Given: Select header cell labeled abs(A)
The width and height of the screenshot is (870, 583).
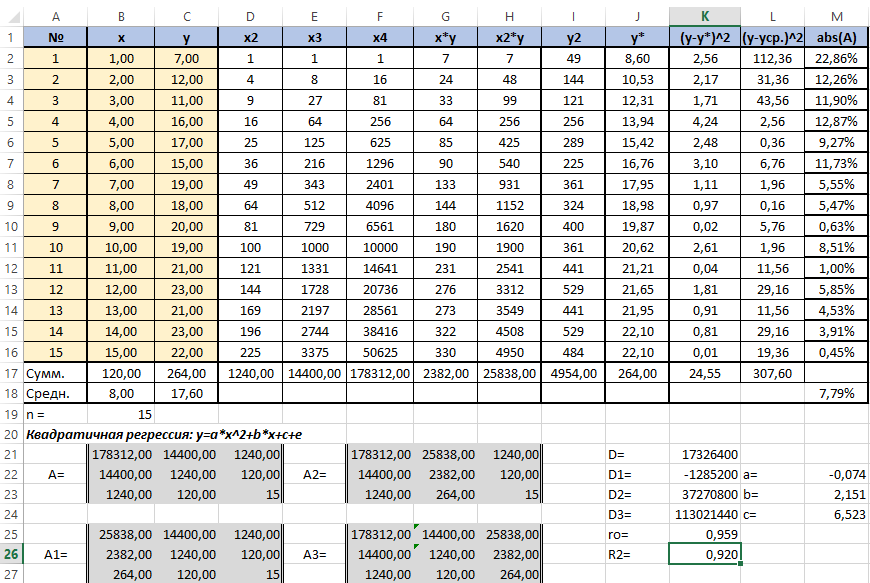Looking at the screenshot, I should pos(836,37).
